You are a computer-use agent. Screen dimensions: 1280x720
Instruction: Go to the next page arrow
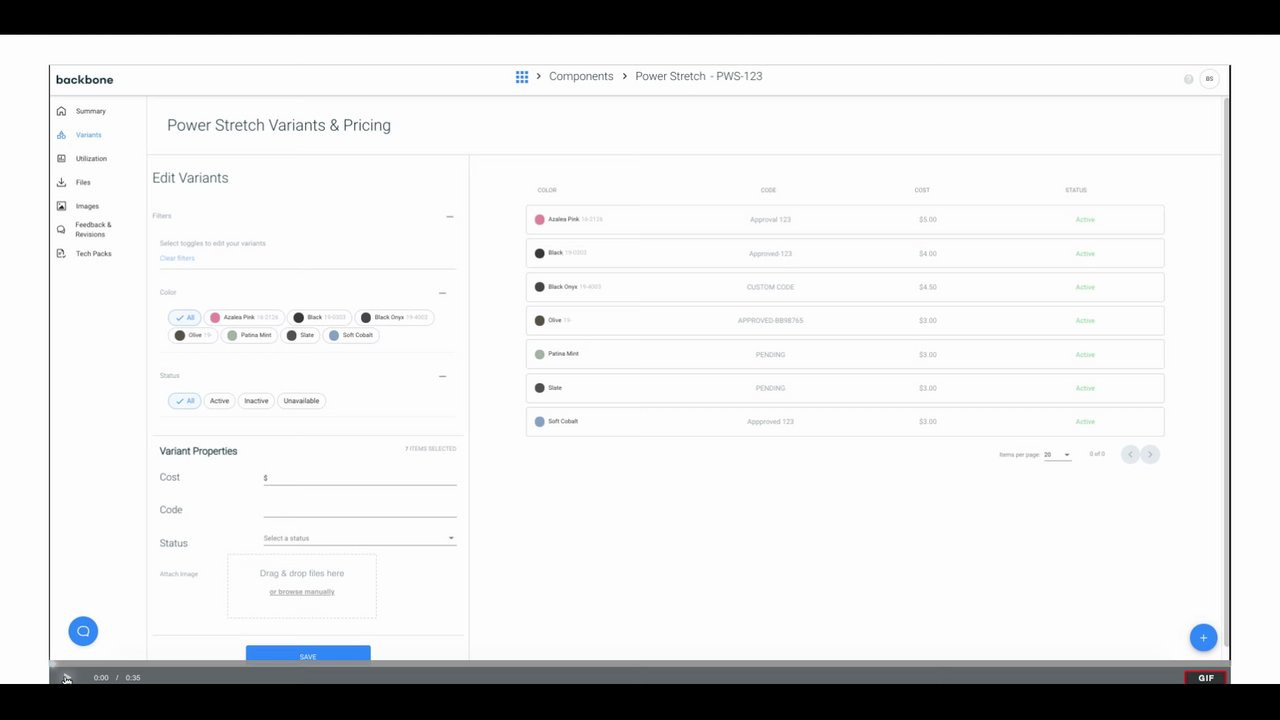coord(1150,454)
